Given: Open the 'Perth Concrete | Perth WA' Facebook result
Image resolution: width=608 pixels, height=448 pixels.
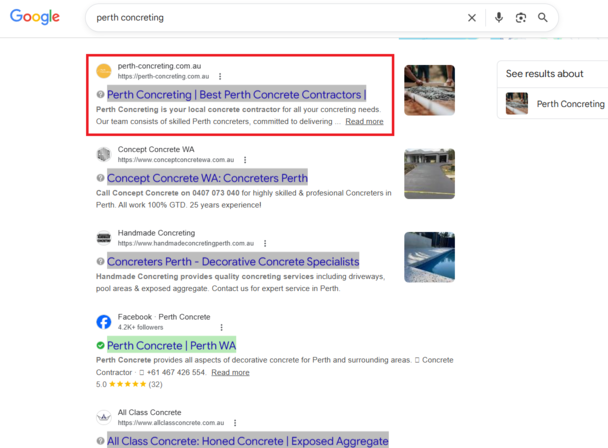Looking at the screenshot, I should pos(171,345).
